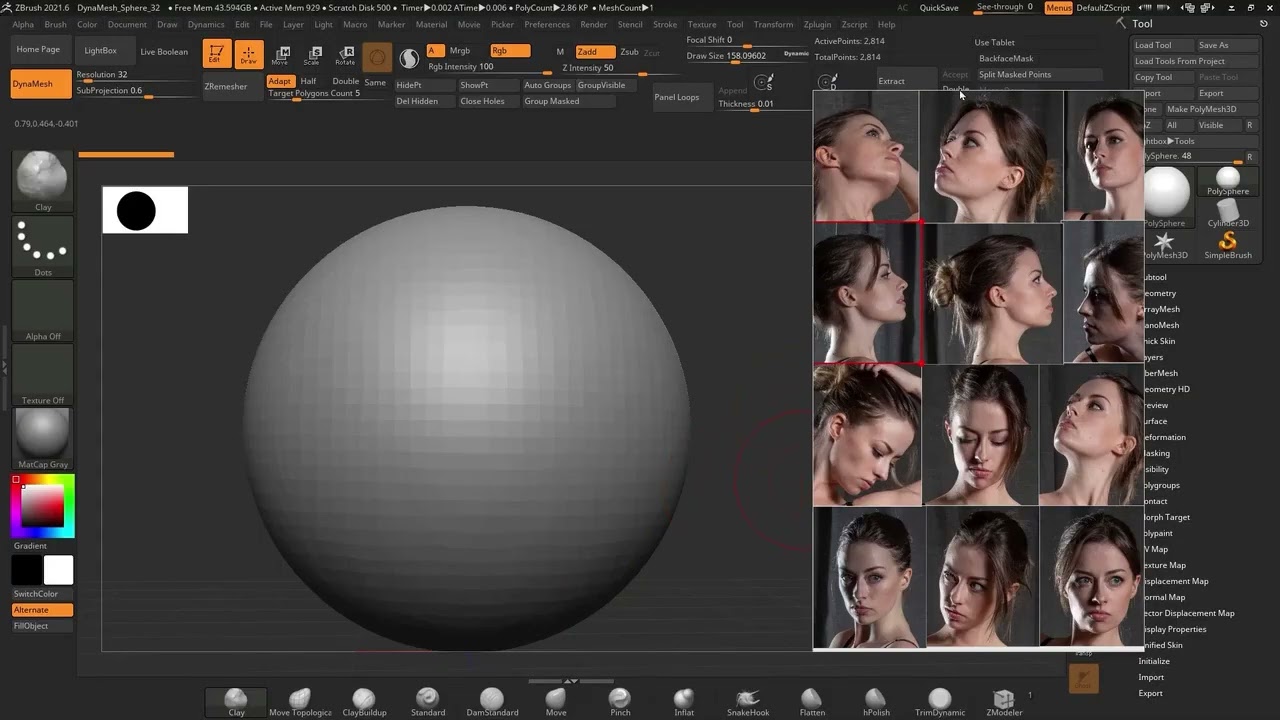Select the hPolish brush
Image resolution: width=1280 pixels, height=720 pixels.
tap(876, 702)
